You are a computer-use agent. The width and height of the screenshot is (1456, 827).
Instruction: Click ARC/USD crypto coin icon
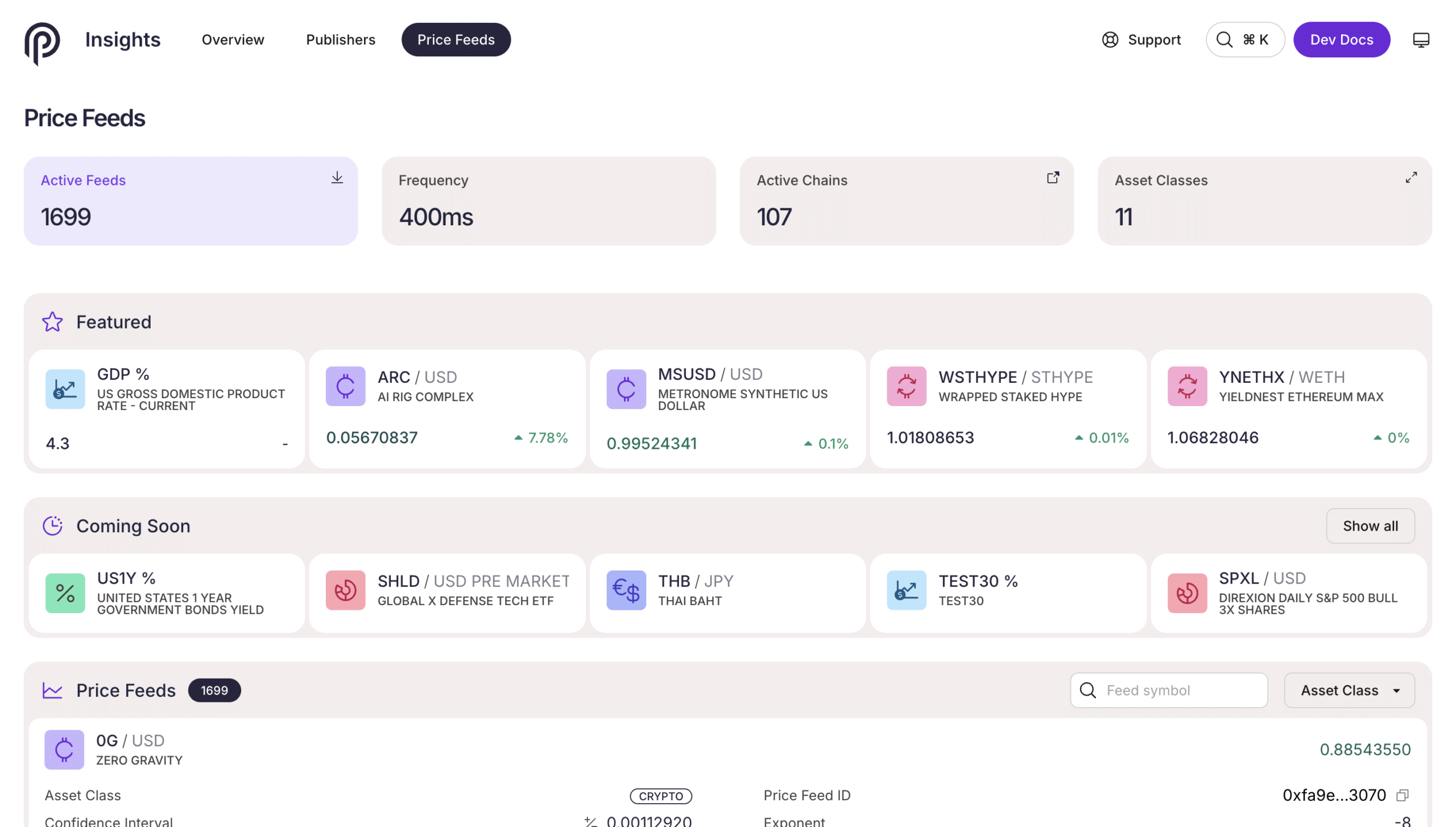tap(345, 386)
